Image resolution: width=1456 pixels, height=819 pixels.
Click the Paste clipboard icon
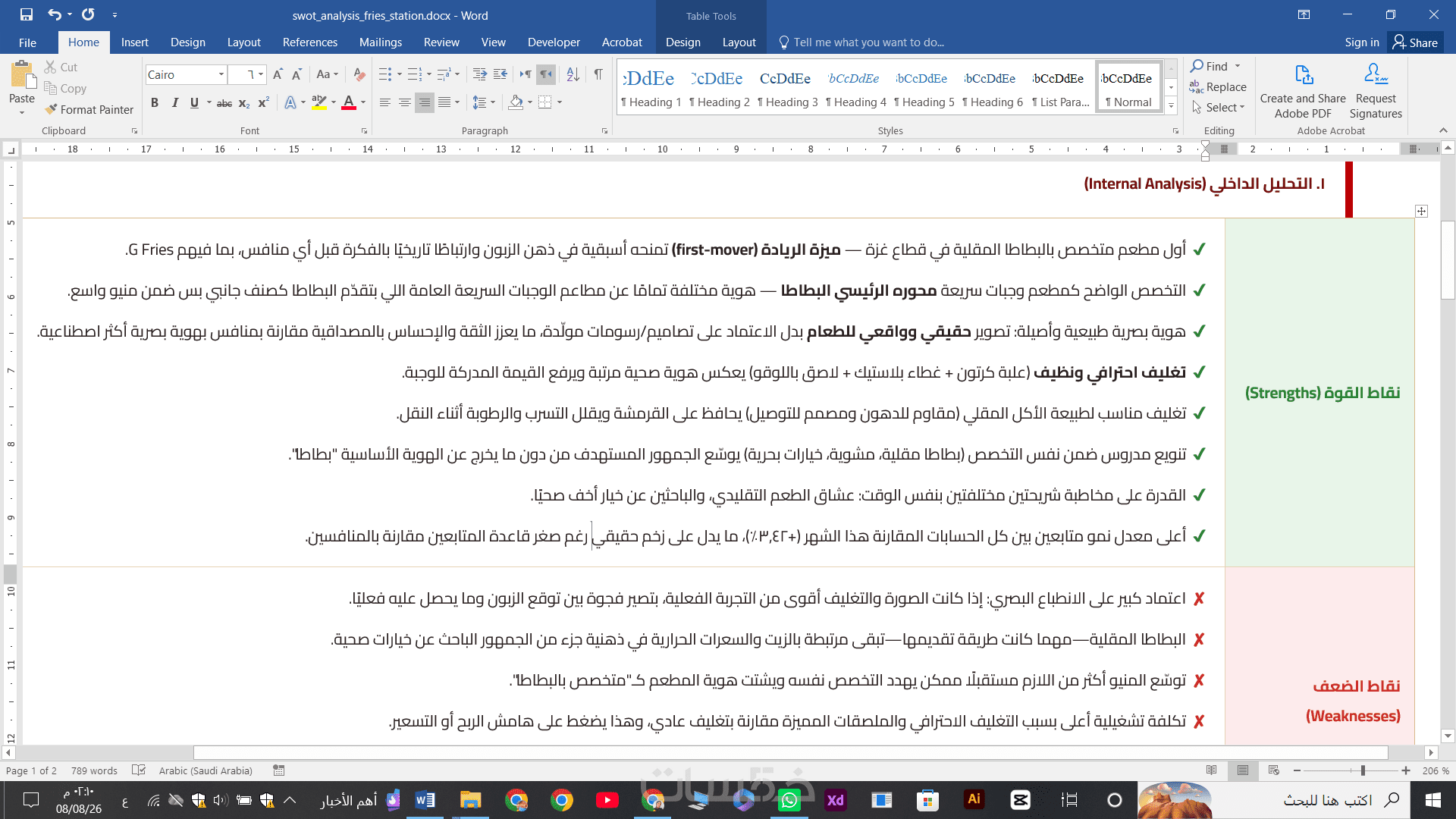click(x=22, y=76)
